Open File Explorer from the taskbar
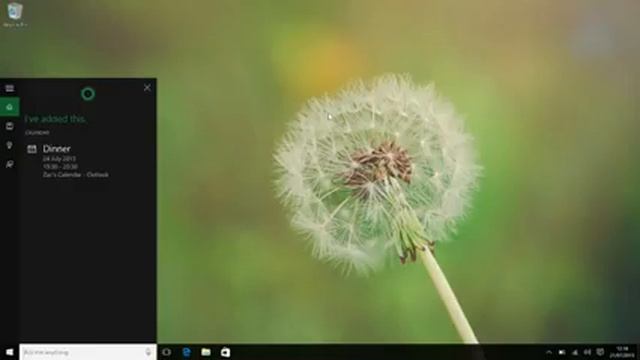This screenshot has height=360, width=640. (x=206, y=352)
